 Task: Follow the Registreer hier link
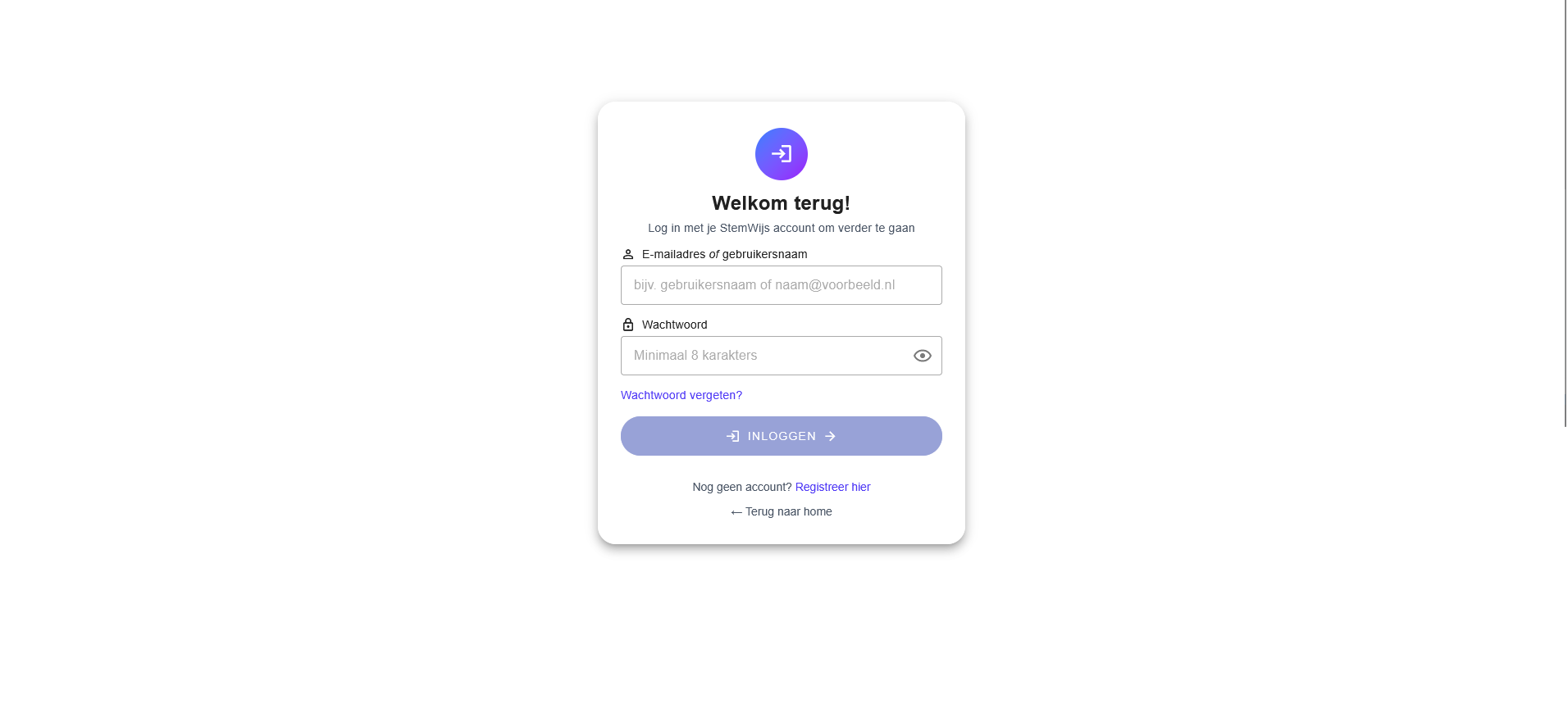(832, 487)
